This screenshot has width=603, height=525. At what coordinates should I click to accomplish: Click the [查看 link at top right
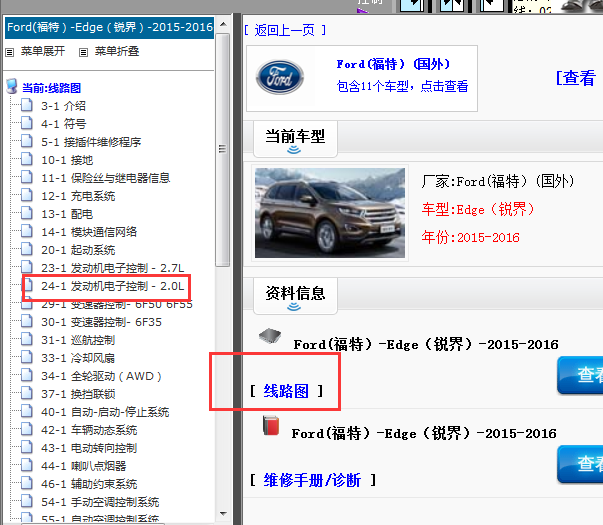(576, 78)
